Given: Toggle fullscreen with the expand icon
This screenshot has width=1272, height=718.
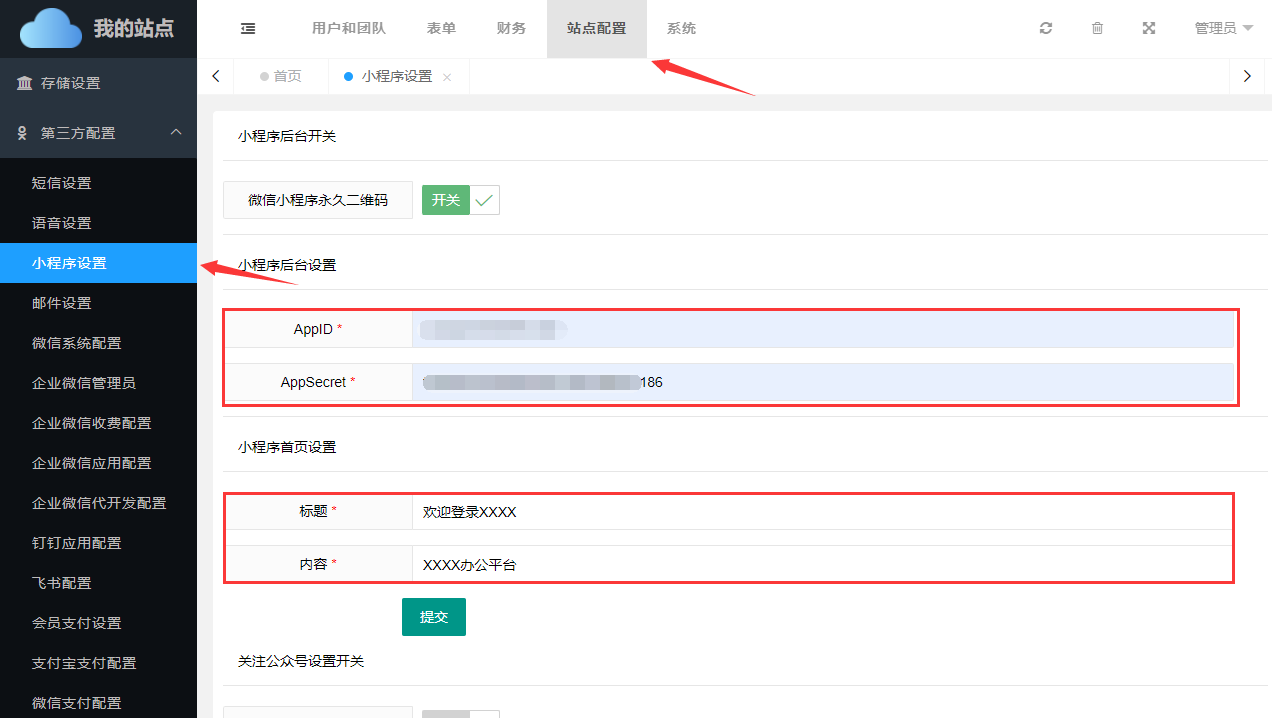Looking at the screenshot, I should click(1149, 29).
